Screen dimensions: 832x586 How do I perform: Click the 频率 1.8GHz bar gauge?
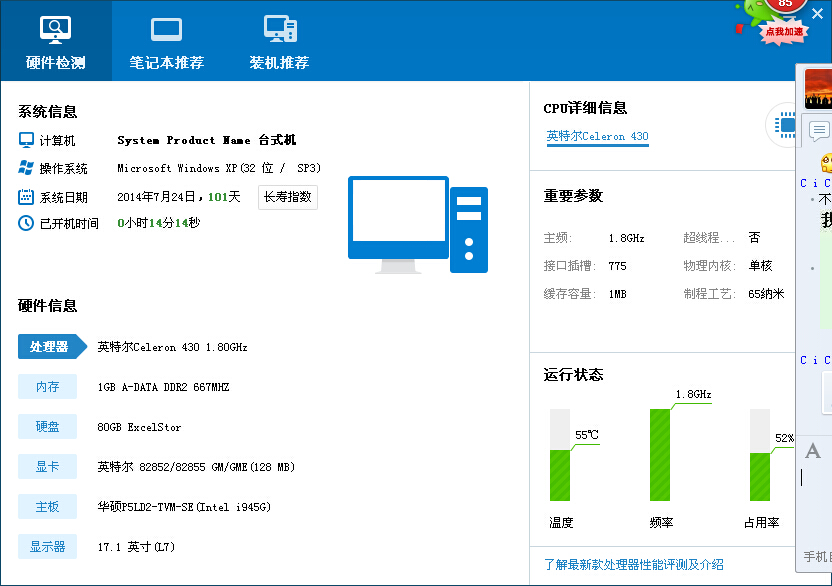660,455
